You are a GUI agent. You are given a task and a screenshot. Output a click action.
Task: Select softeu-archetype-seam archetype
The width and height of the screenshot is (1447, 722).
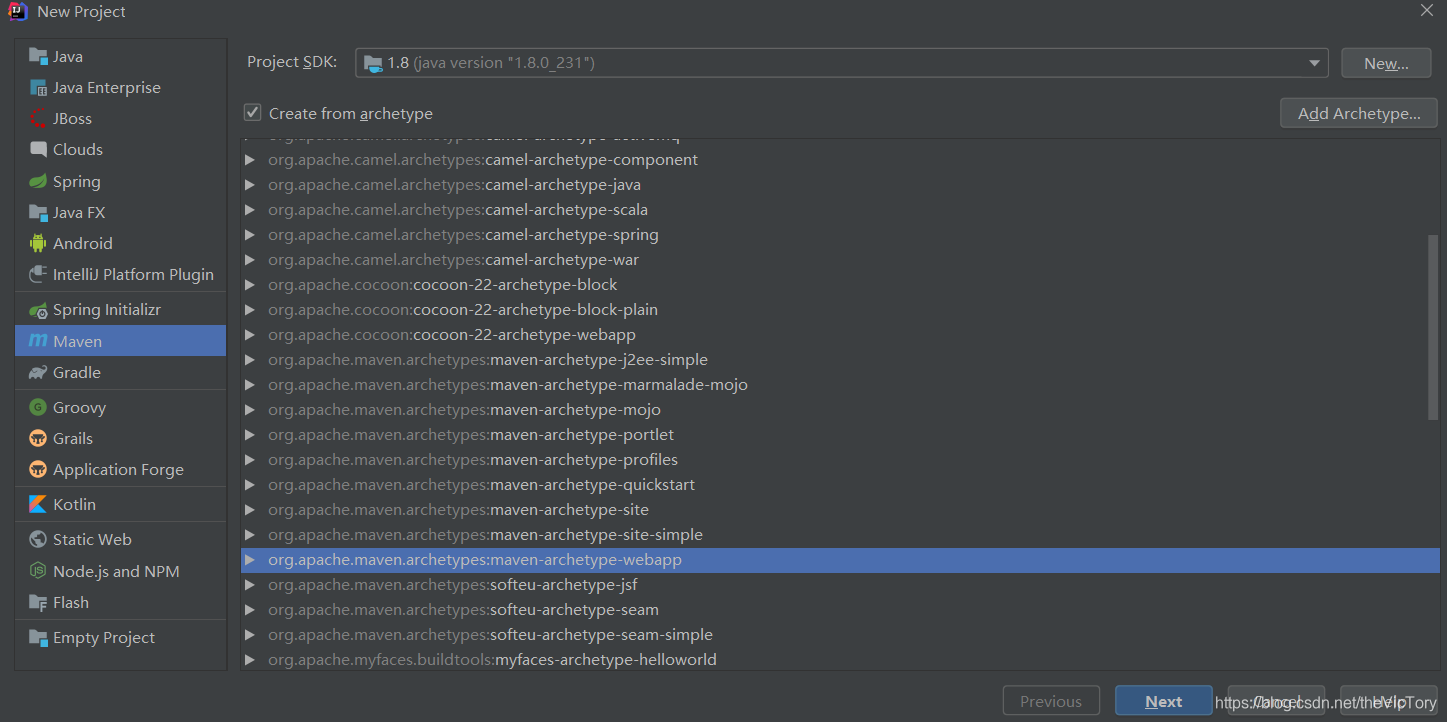pos(840,610)
